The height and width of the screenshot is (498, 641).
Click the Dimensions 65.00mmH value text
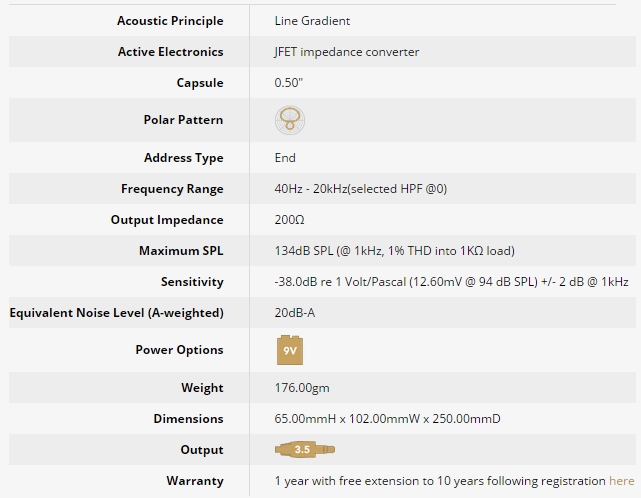point(387,419)
